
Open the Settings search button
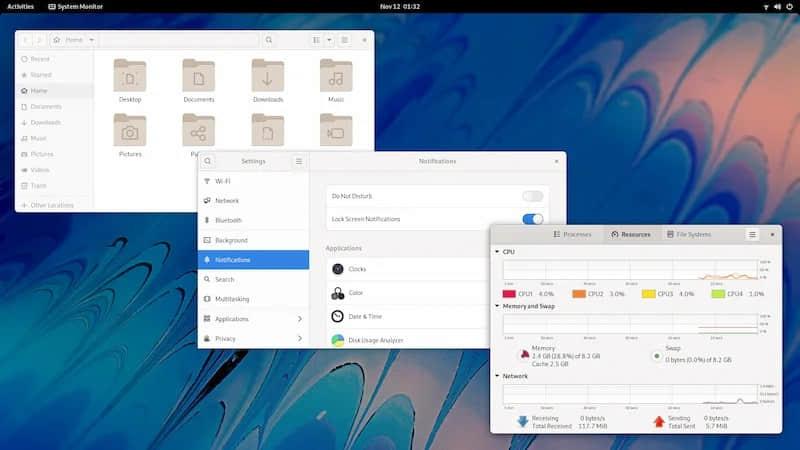pos(208,161)
